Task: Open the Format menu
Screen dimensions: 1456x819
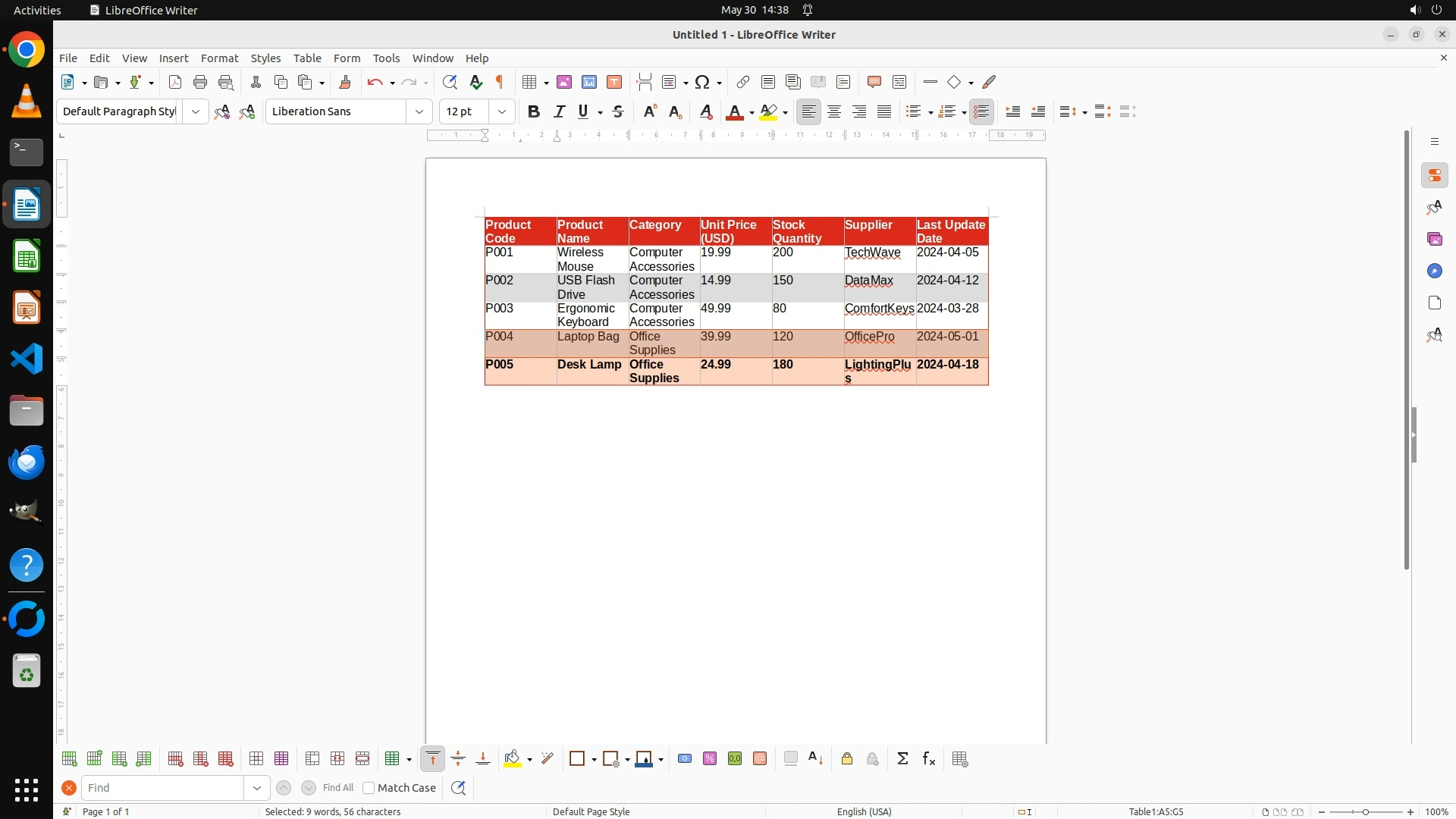Action: click(219, 58)
